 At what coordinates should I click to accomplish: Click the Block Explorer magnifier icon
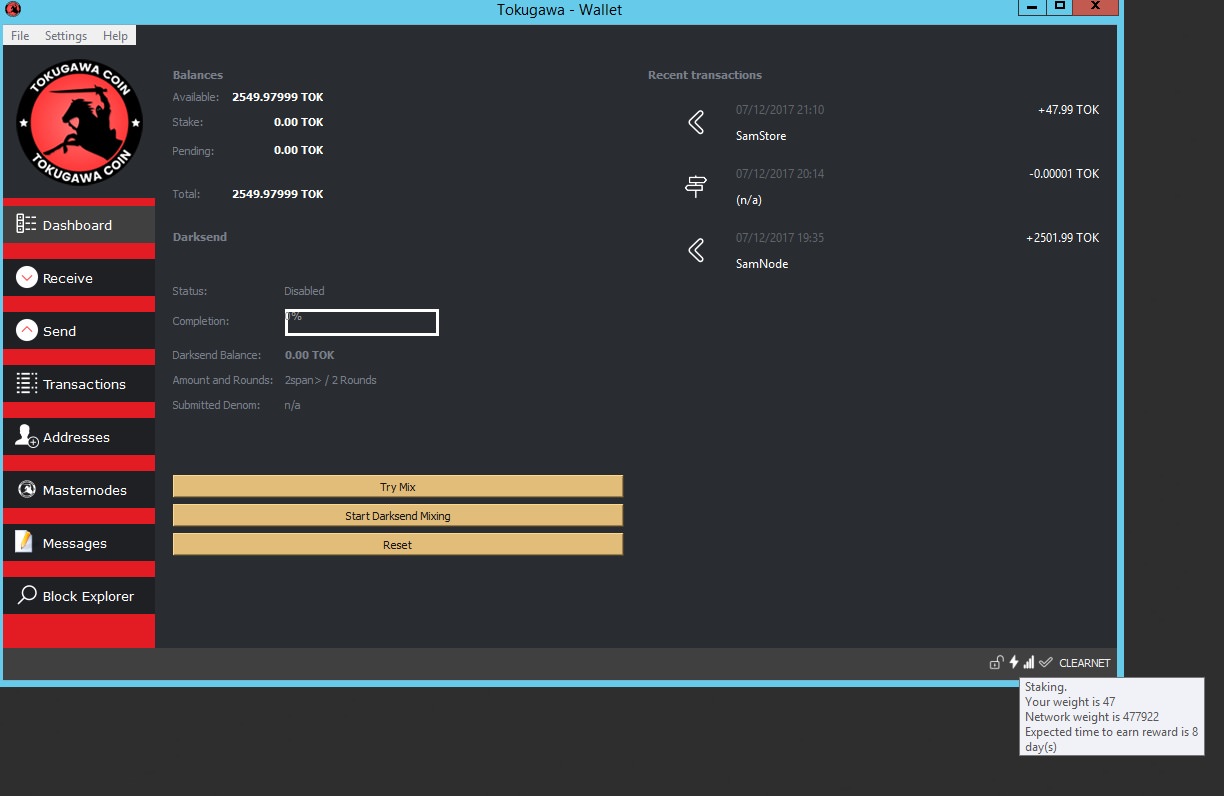click(27, 595)
